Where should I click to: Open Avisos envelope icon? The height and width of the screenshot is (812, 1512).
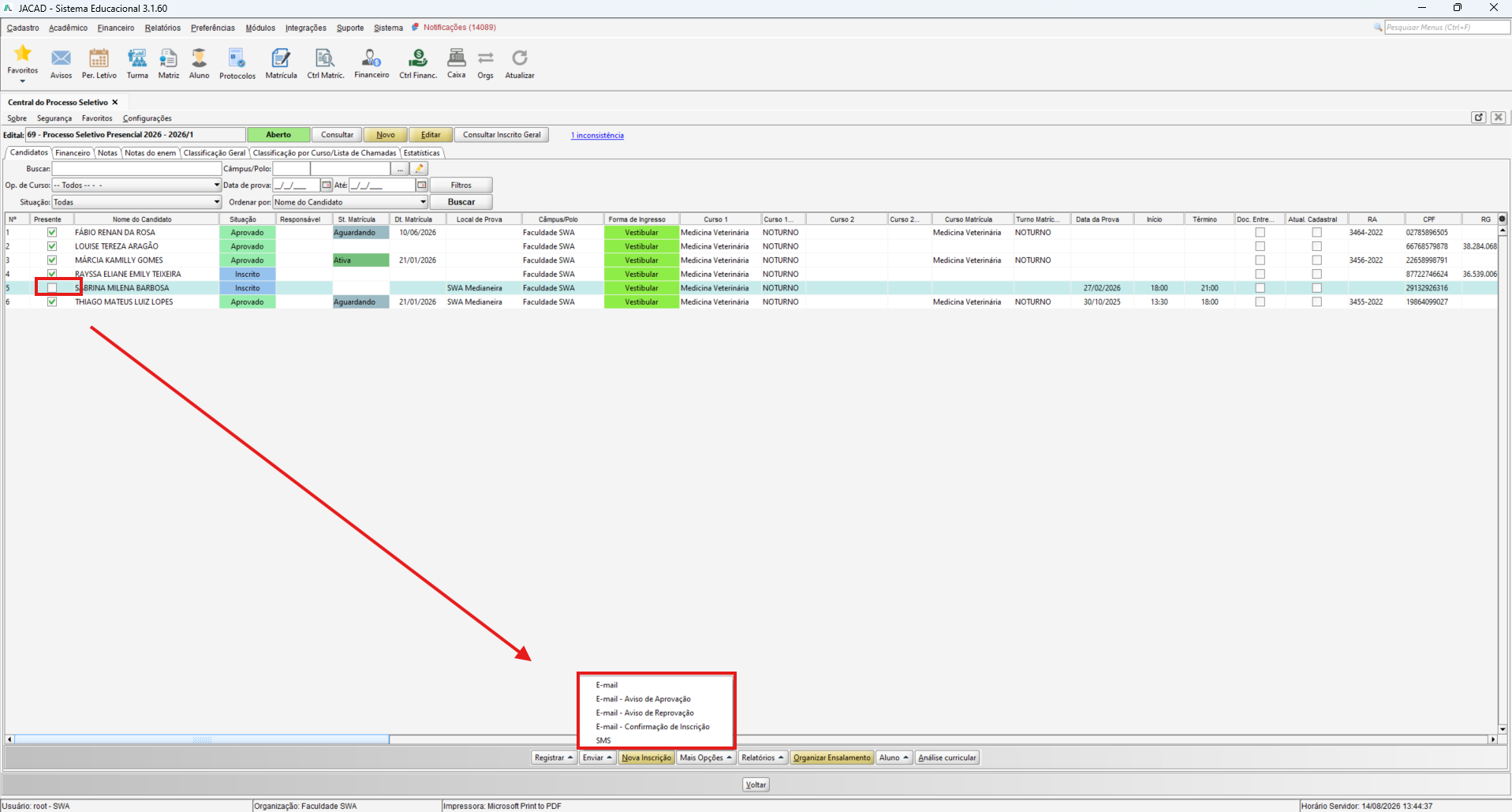(61, 58)
